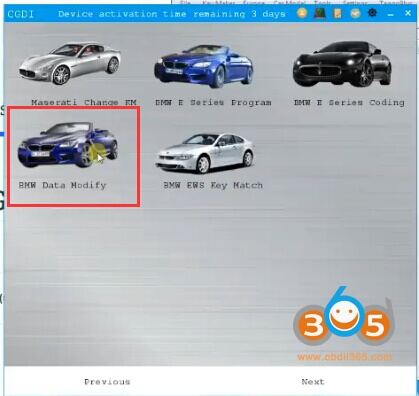Image resolution: width=419 pixels, height=396 pixels.
Task: Select the silver BMW EWS Key Match car
Action: pyautogui.click(x=205, y=153)
